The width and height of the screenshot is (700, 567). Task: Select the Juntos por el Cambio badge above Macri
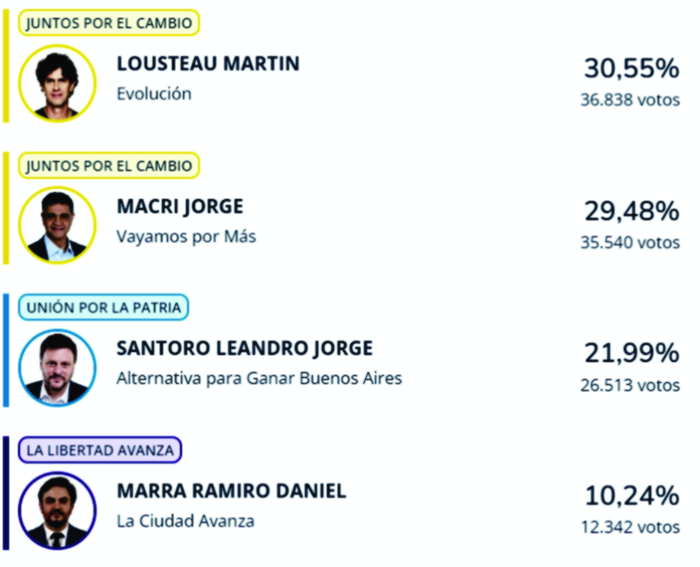109,166
